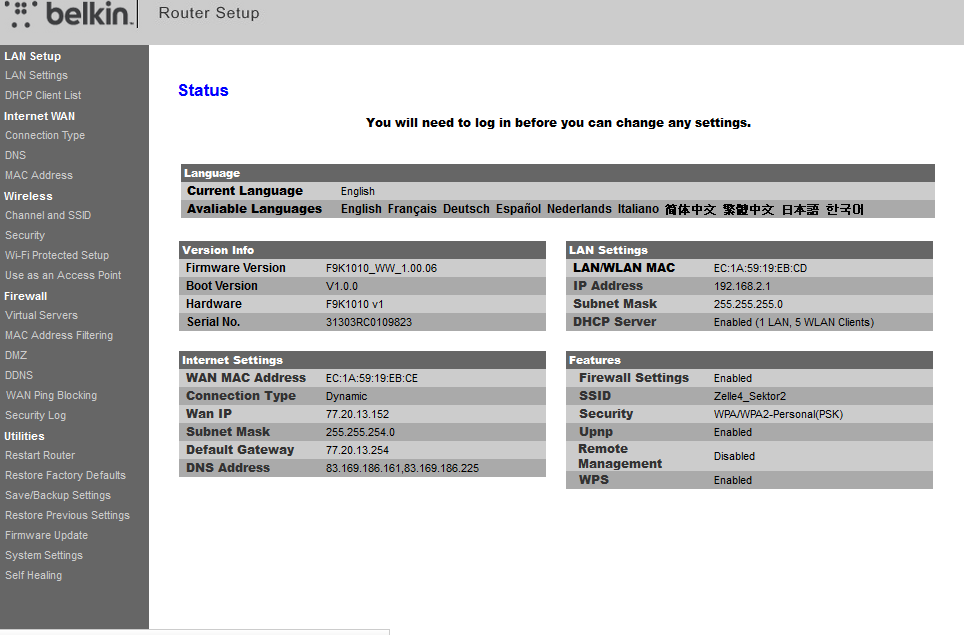The height and width of the screenshot is (635, 964).
Task: Switch language to English
Action: 362,209
